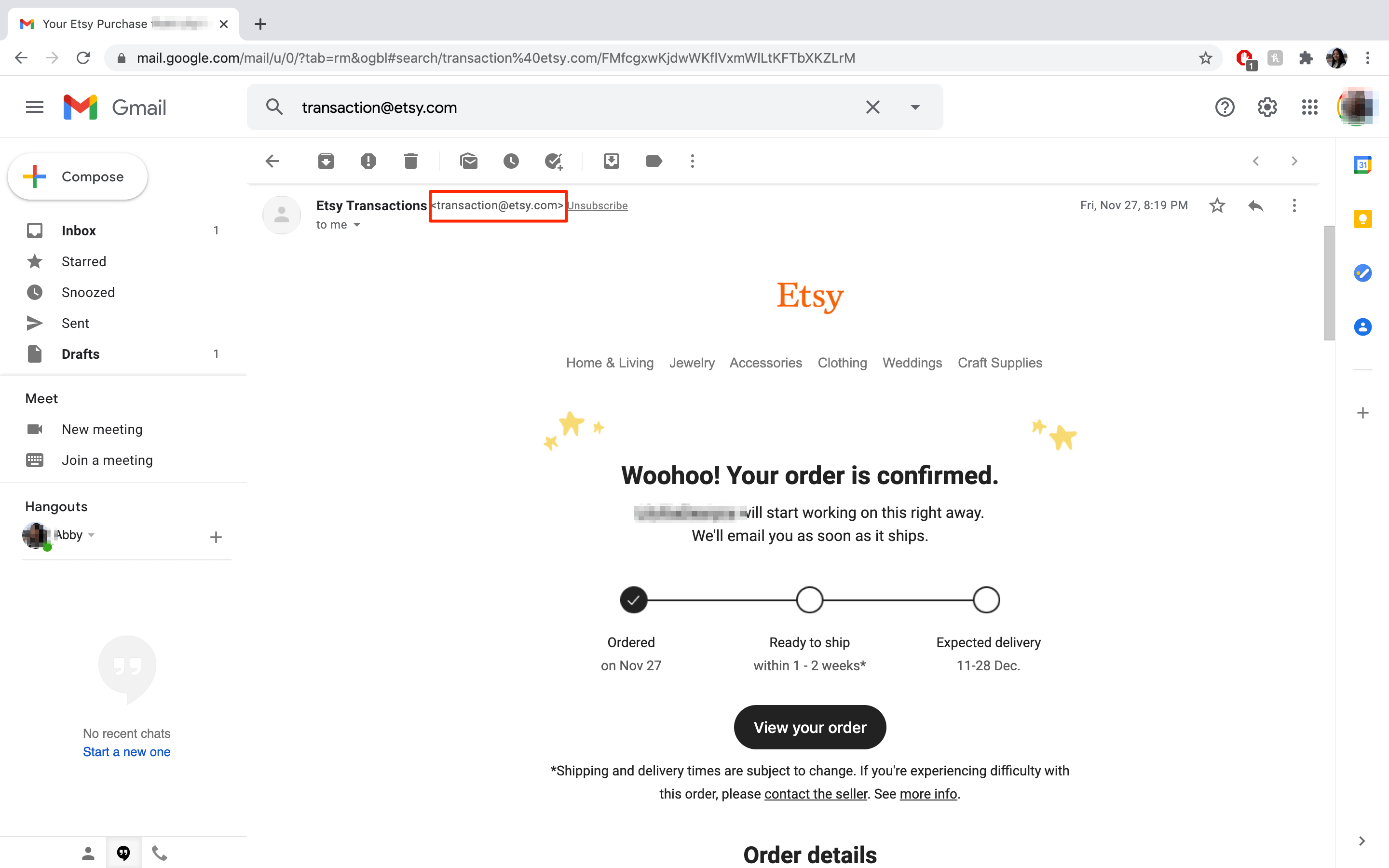The height and width of the screenshot is (868, 1389).
Task: Bookmark this page with star icon
Action: (1205, 58)
